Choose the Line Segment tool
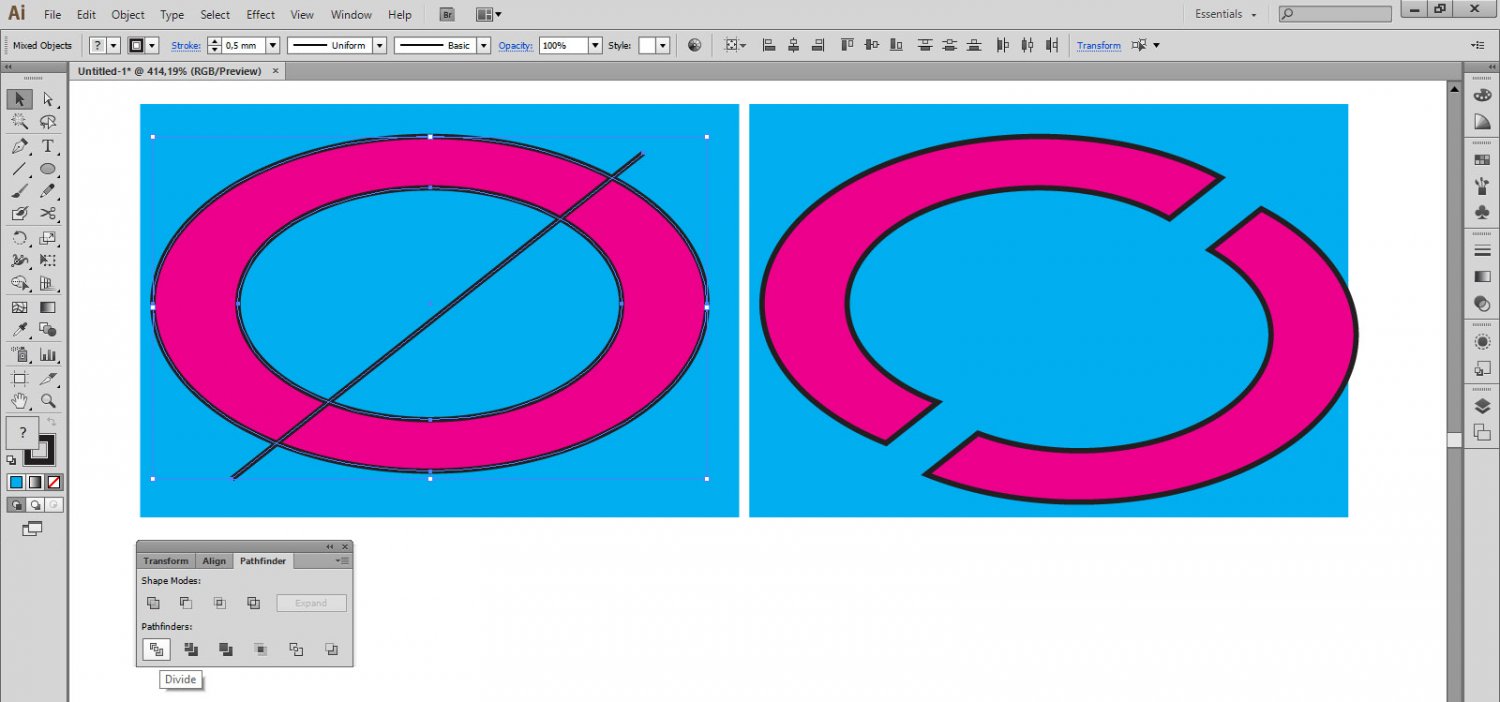The height and width of the screenshot is (702, 1500). pyautogui.click(x=19, y=169)
